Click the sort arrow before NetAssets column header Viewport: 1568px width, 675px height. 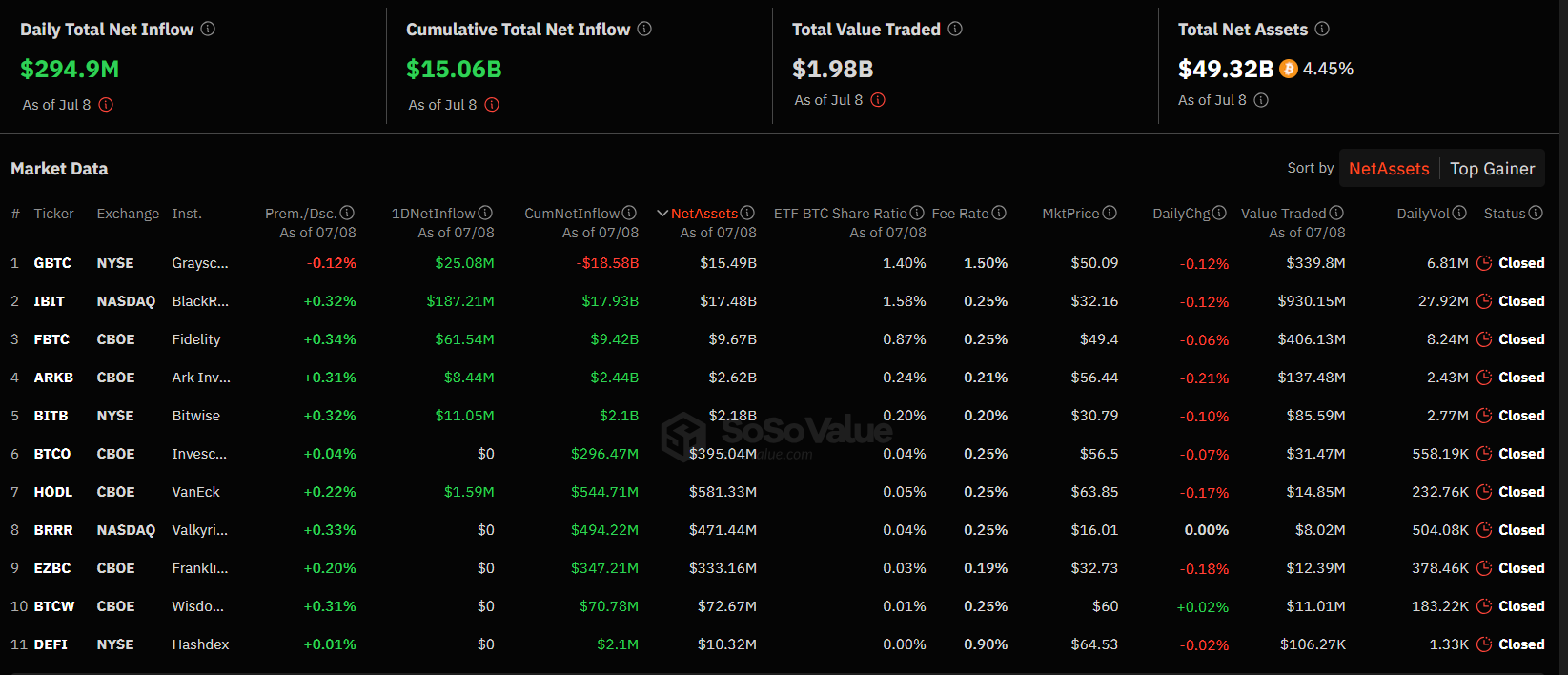click(x=662, y=214)
